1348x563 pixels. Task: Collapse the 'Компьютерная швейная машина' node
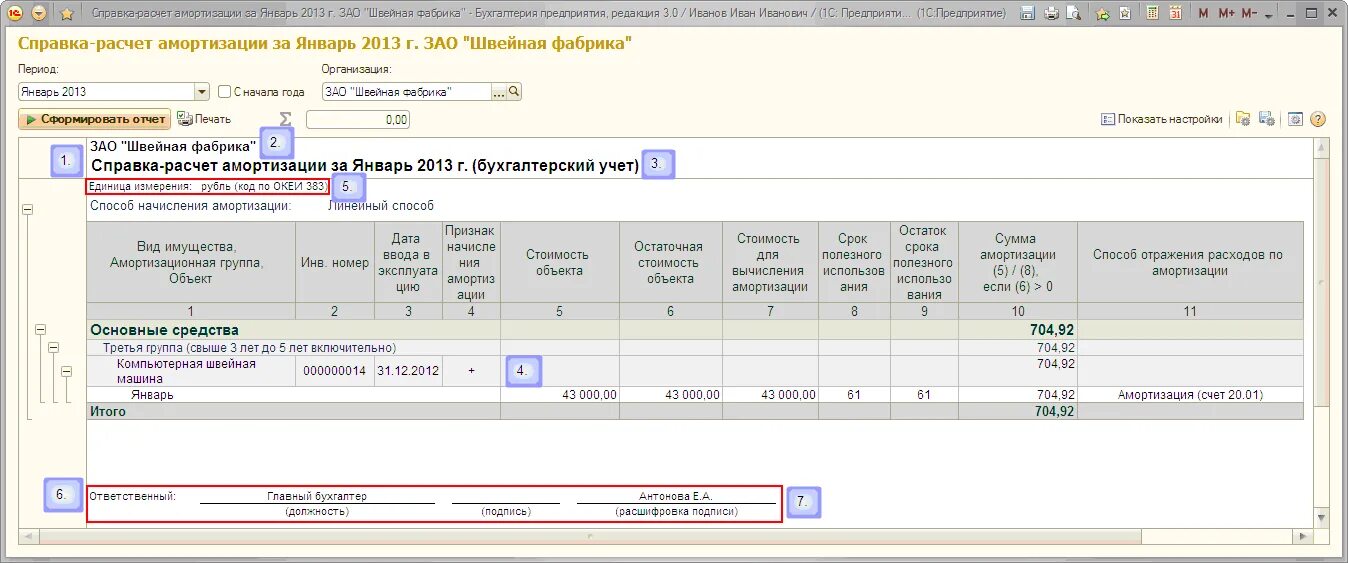67,371
